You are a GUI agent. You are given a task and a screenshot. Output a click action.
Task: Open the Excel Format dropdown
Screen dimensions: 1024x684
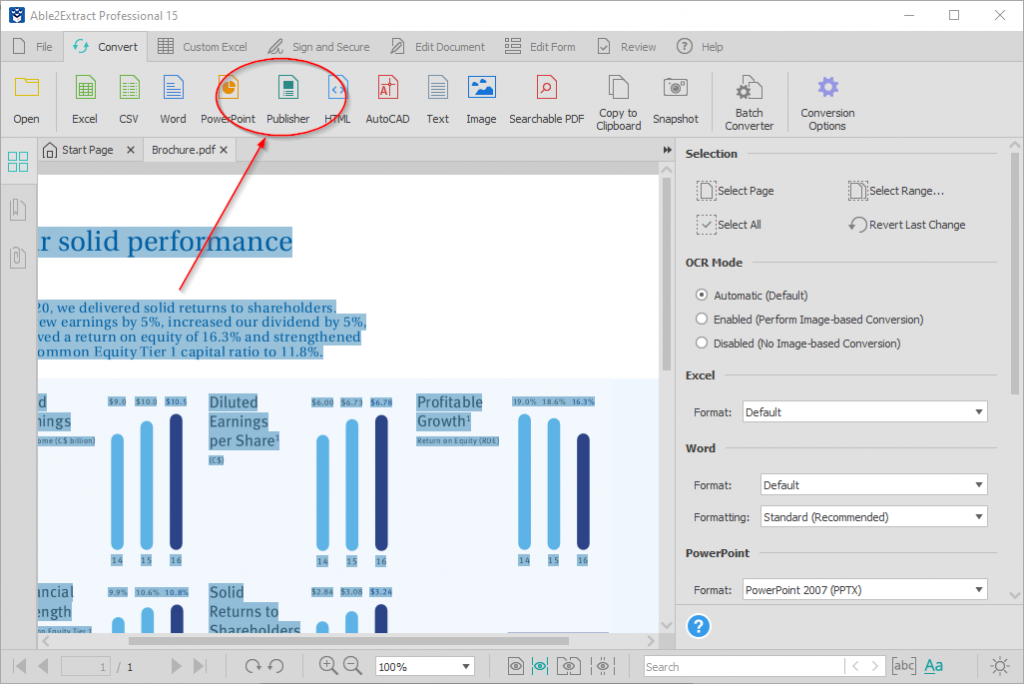864,412
